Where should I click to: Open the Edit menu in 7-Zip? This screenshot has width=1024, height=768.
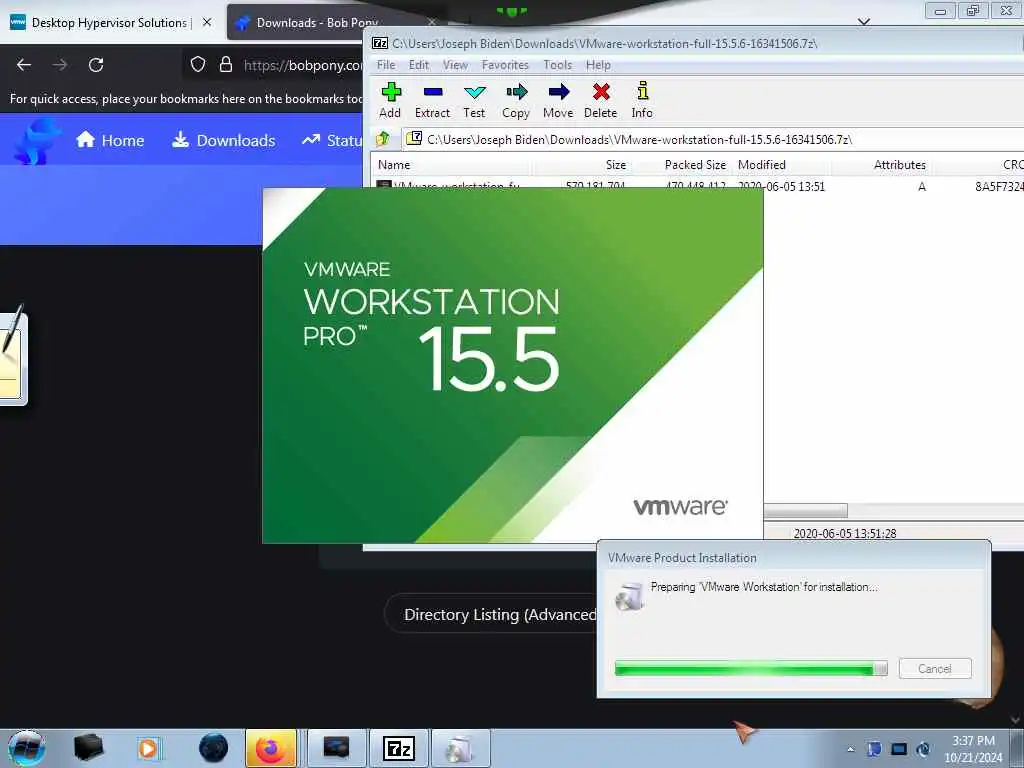419,65
